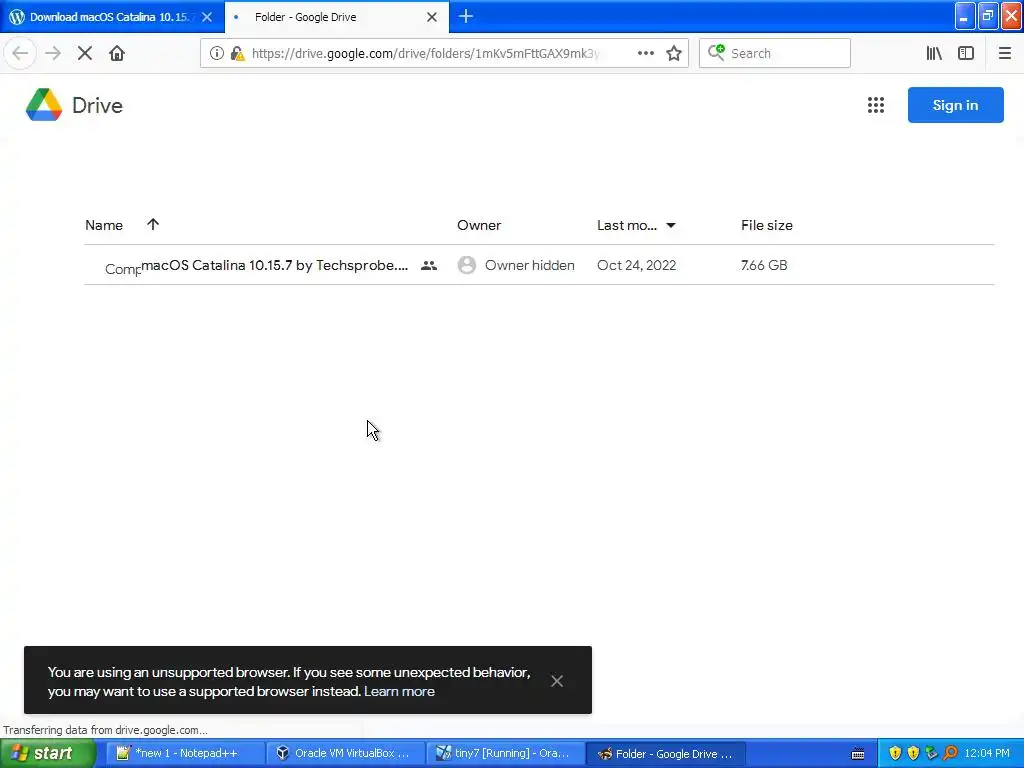Sort files by Name column
Screen dimensions: 1024x768
pos(104,225)
